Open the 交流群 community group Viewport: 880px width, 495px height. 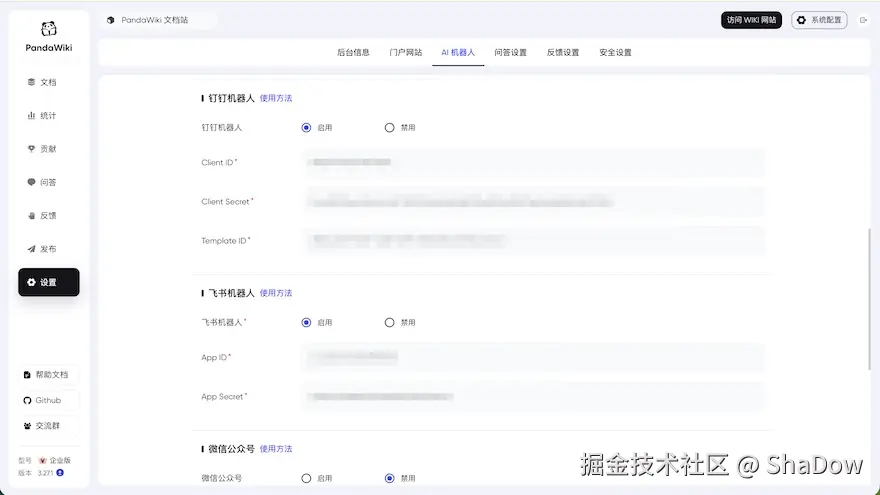click(49, 426)
